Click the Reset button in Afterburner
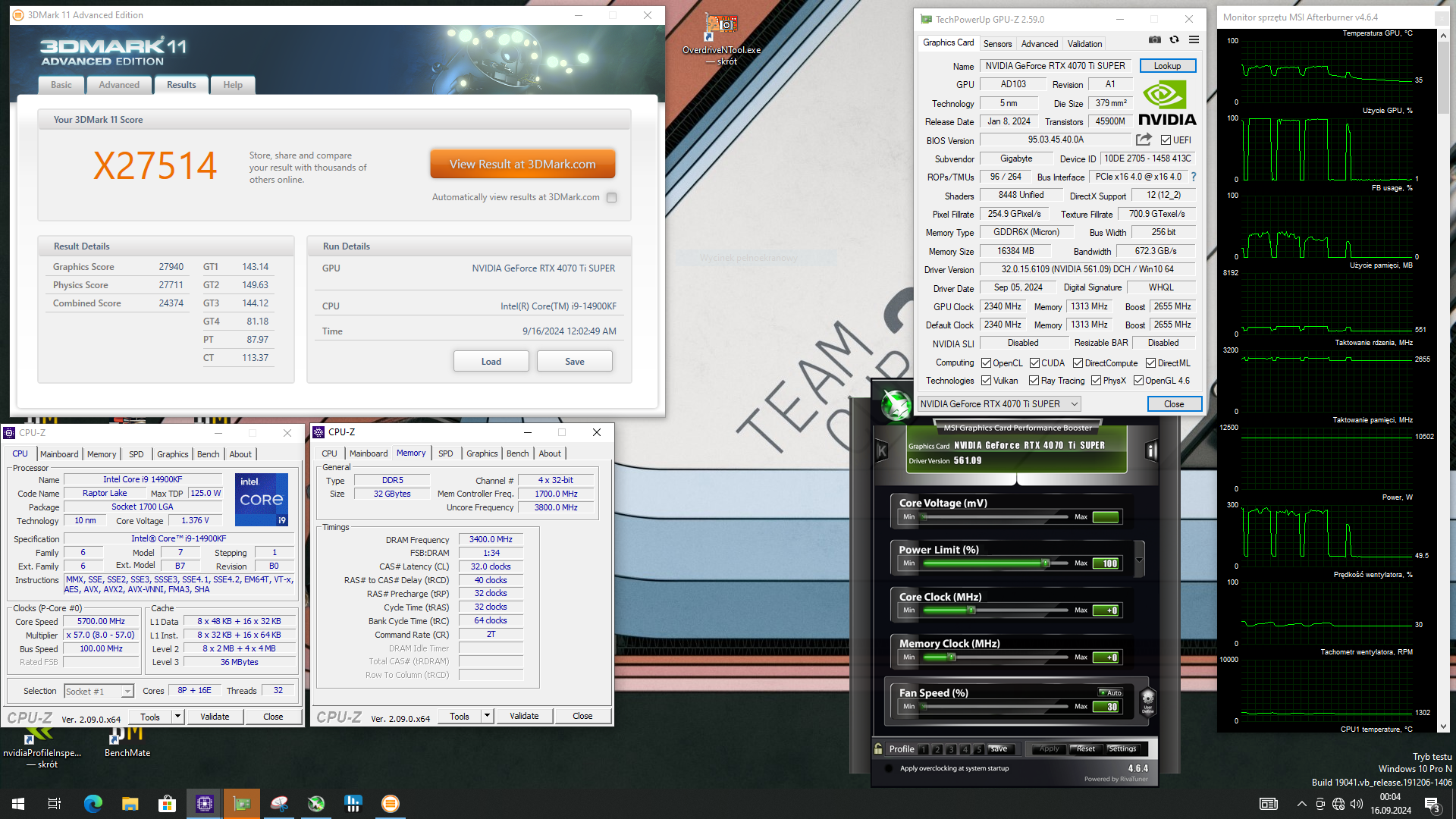The height and width of the screenshot is (819, 1456). click(1085, 749)
